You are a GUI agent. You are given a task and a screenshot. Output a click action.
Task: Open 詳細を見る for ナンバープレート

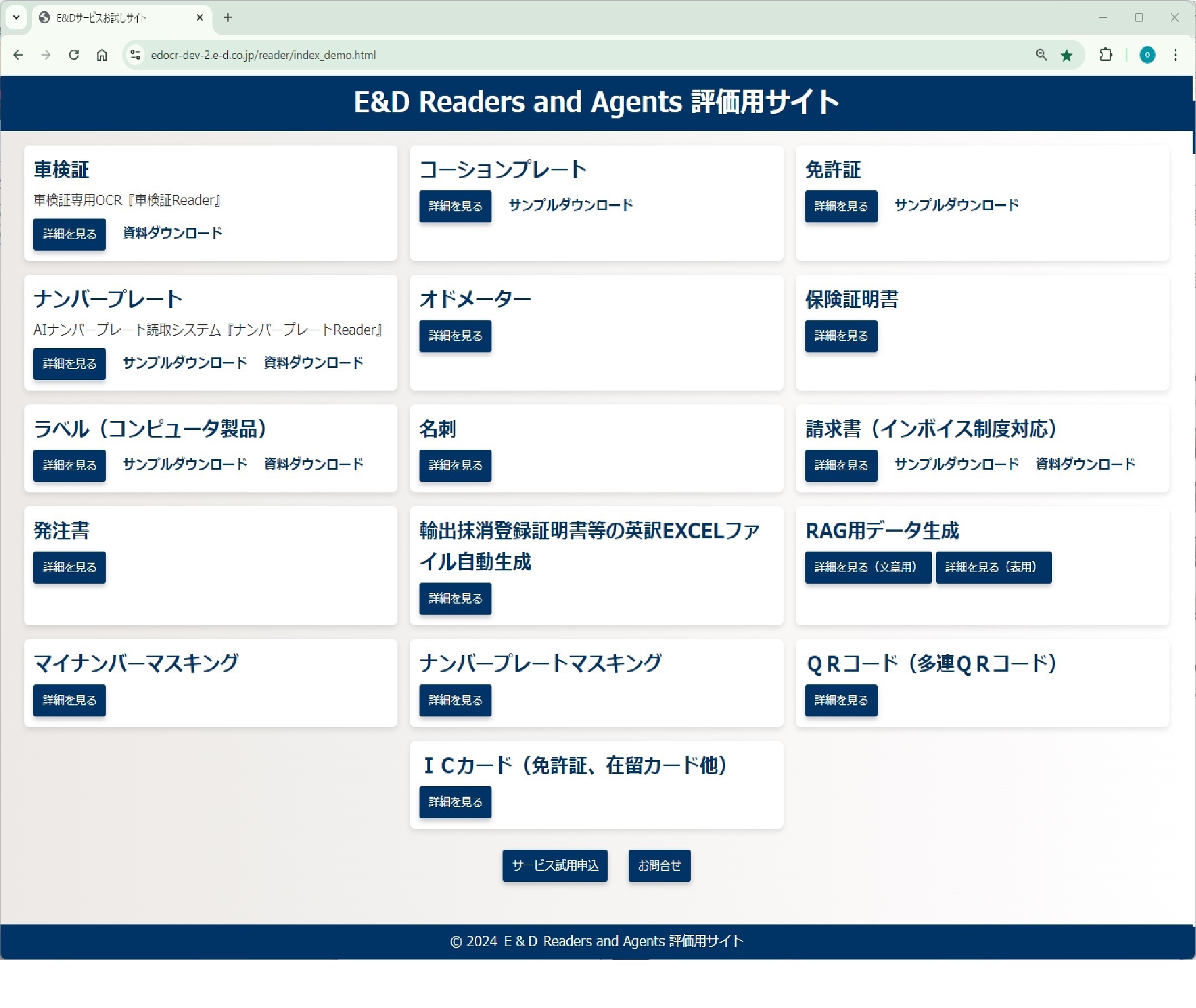tap(68, 363)
